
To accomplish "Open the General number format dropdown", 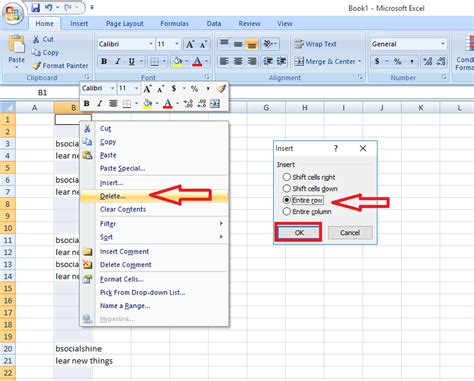I will point(443,44).
